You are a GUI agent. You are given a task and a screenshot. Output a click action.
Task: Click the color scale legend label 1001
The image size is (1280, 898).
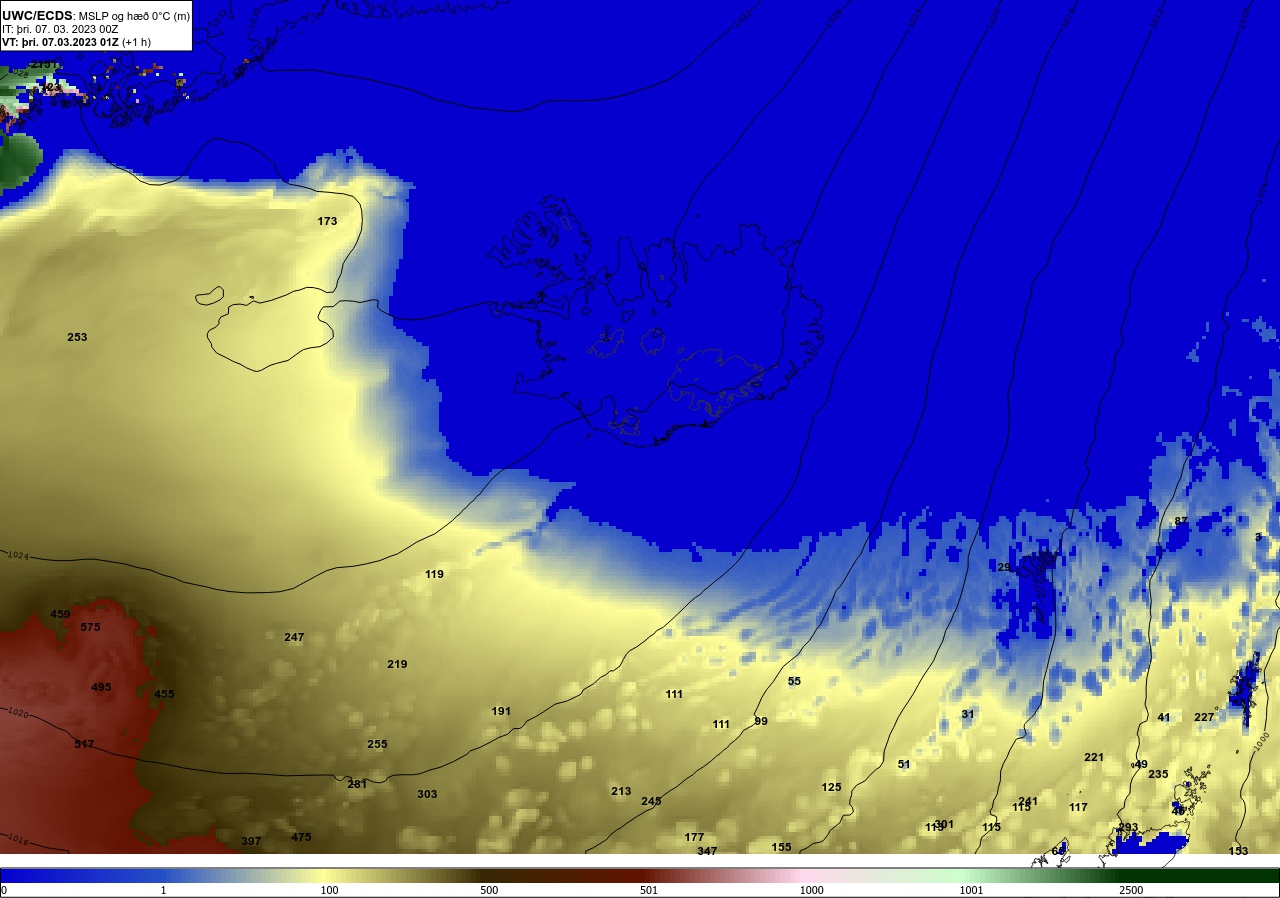tap(971, 890)
